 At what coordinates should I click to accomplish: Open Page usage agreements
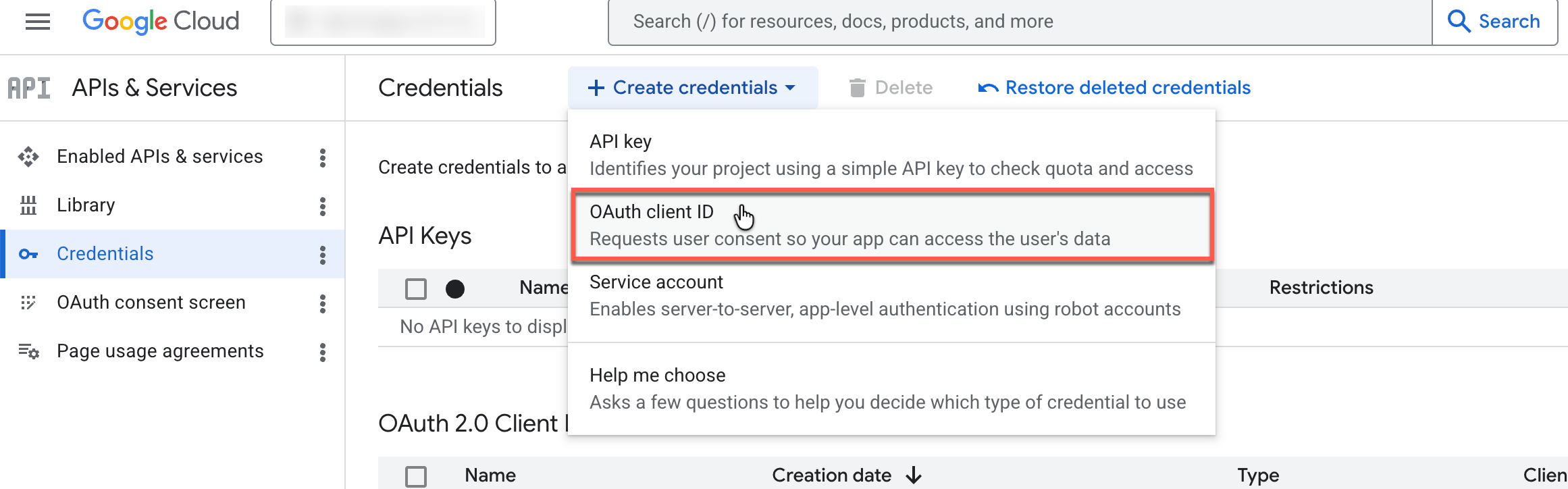160,351
